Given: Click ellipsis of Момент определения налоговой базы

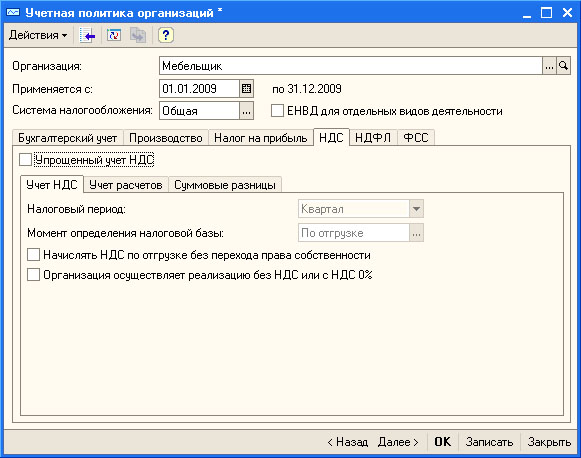Looking at the screenshot, I should pyautogui.click(x=416, y=233).
